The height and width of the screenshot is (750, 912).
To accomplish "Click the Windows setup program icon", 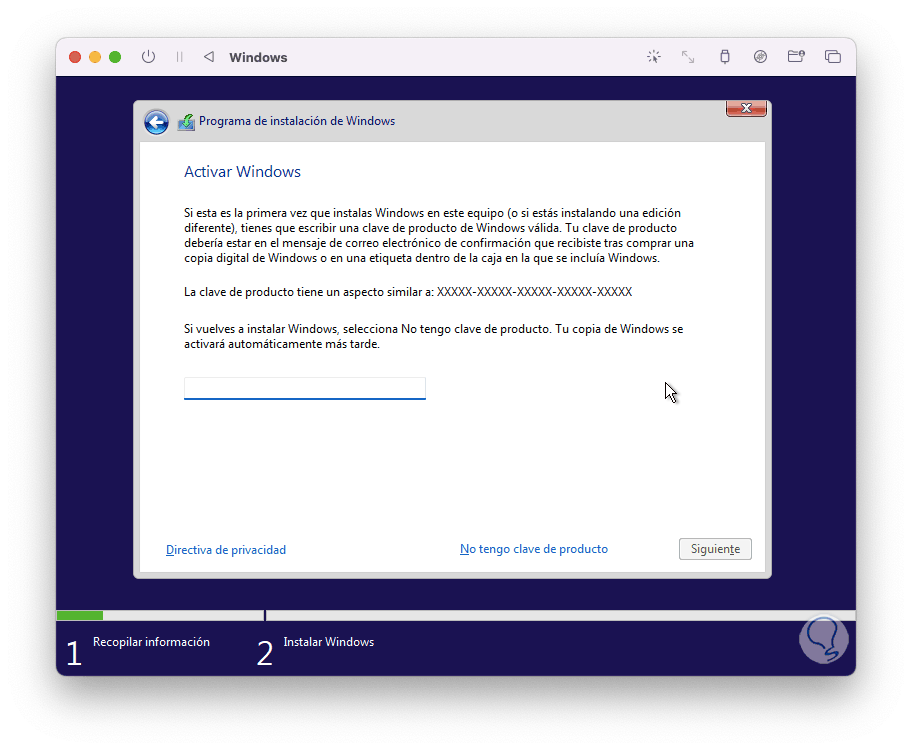I will [x=186, y=122].
